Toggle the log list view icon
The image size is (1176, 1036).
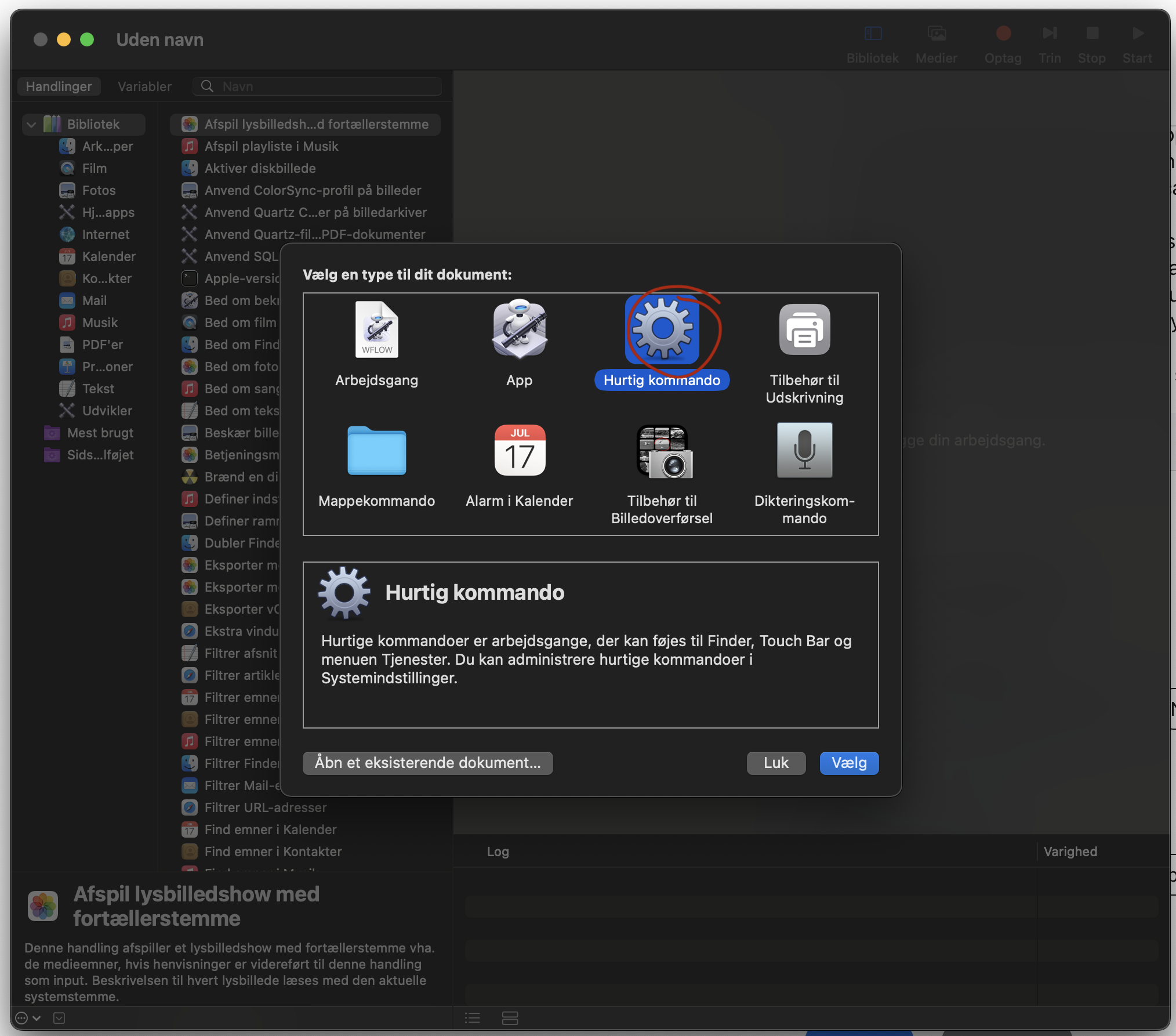(473, 1018)
